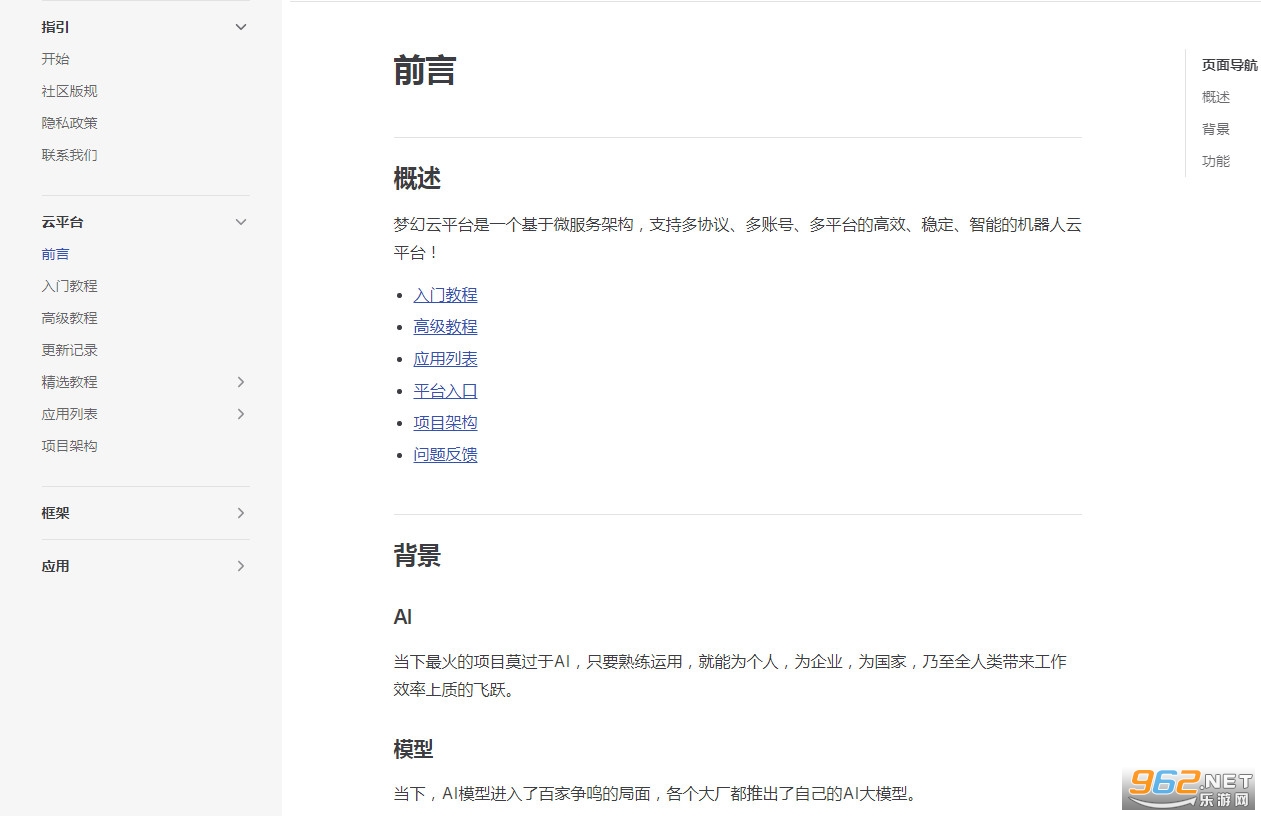1261x816 pixels.
Task: Open 更新记录 sidebar item
Action: (70, 350)
